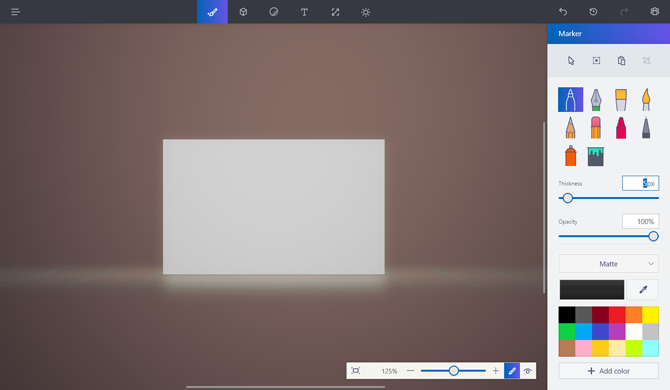The height and width of the screenshot is (390, 670).
Task: Open the Remix 3D icon
Action: point(655,12)
